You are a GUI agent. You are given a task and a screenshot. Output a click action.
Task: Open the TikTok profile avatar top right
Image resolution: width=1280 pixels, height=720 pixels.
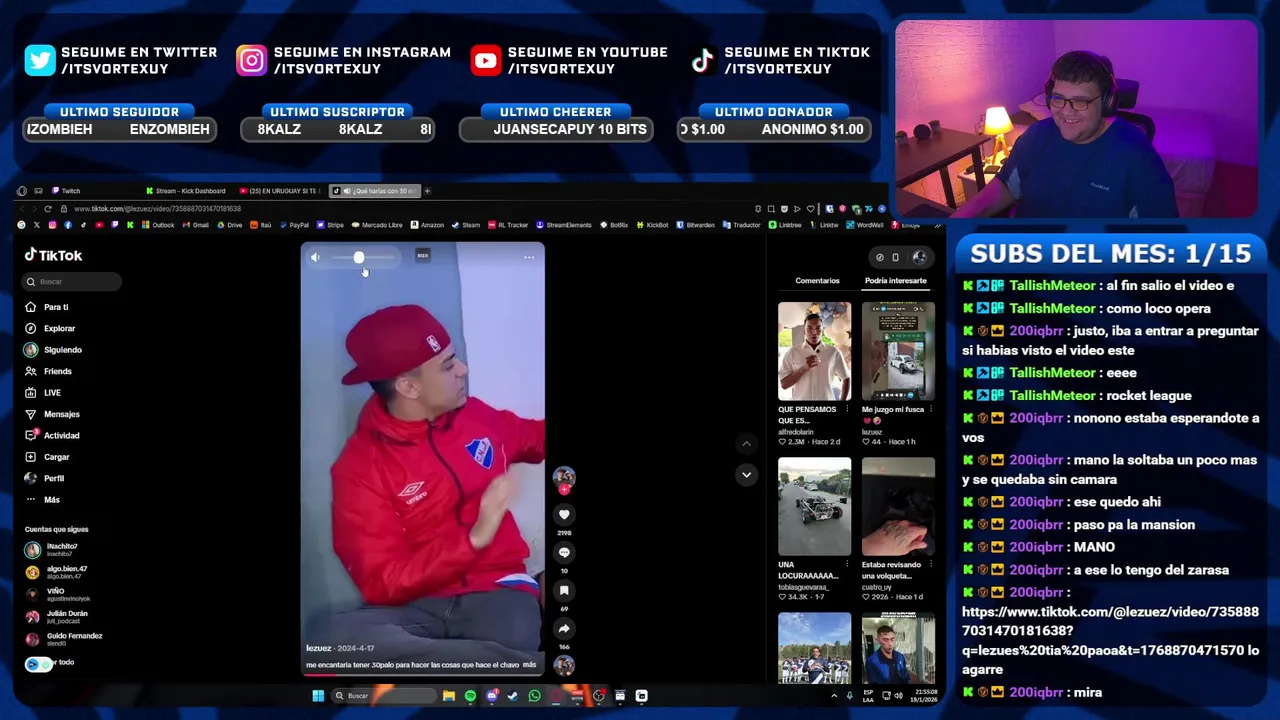[x=919, y=257]
